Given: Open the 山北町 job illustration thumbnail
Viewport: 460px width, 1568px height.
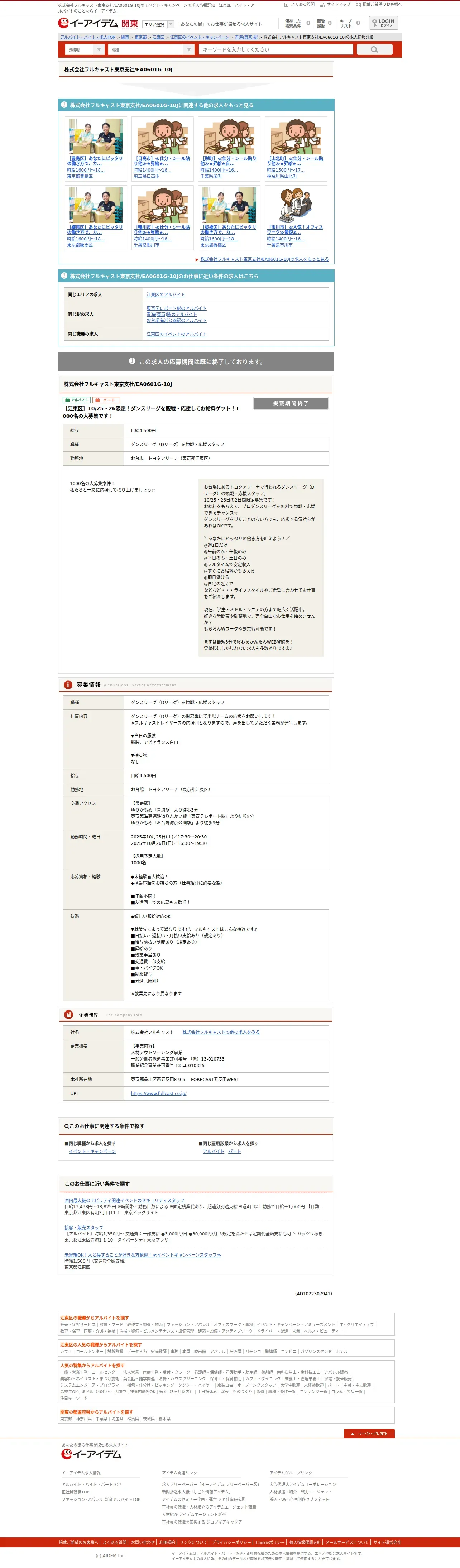Looking at the screenshot, I should pos(296,137).
